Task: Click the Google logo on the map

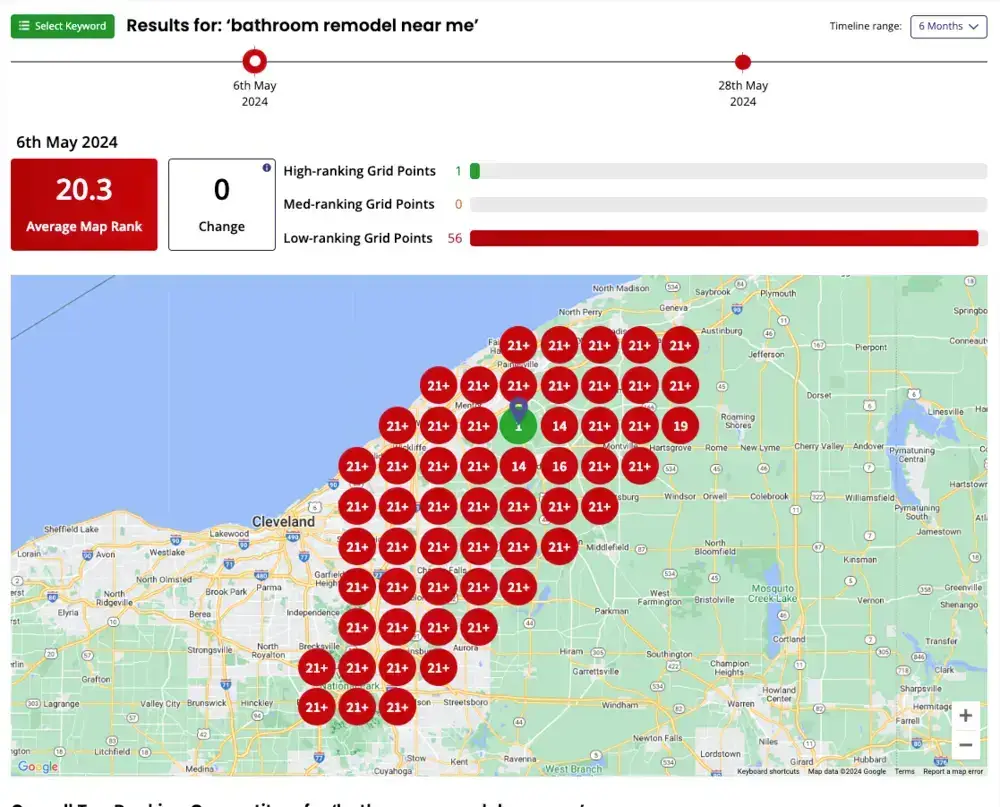Action: coord(38,767)
